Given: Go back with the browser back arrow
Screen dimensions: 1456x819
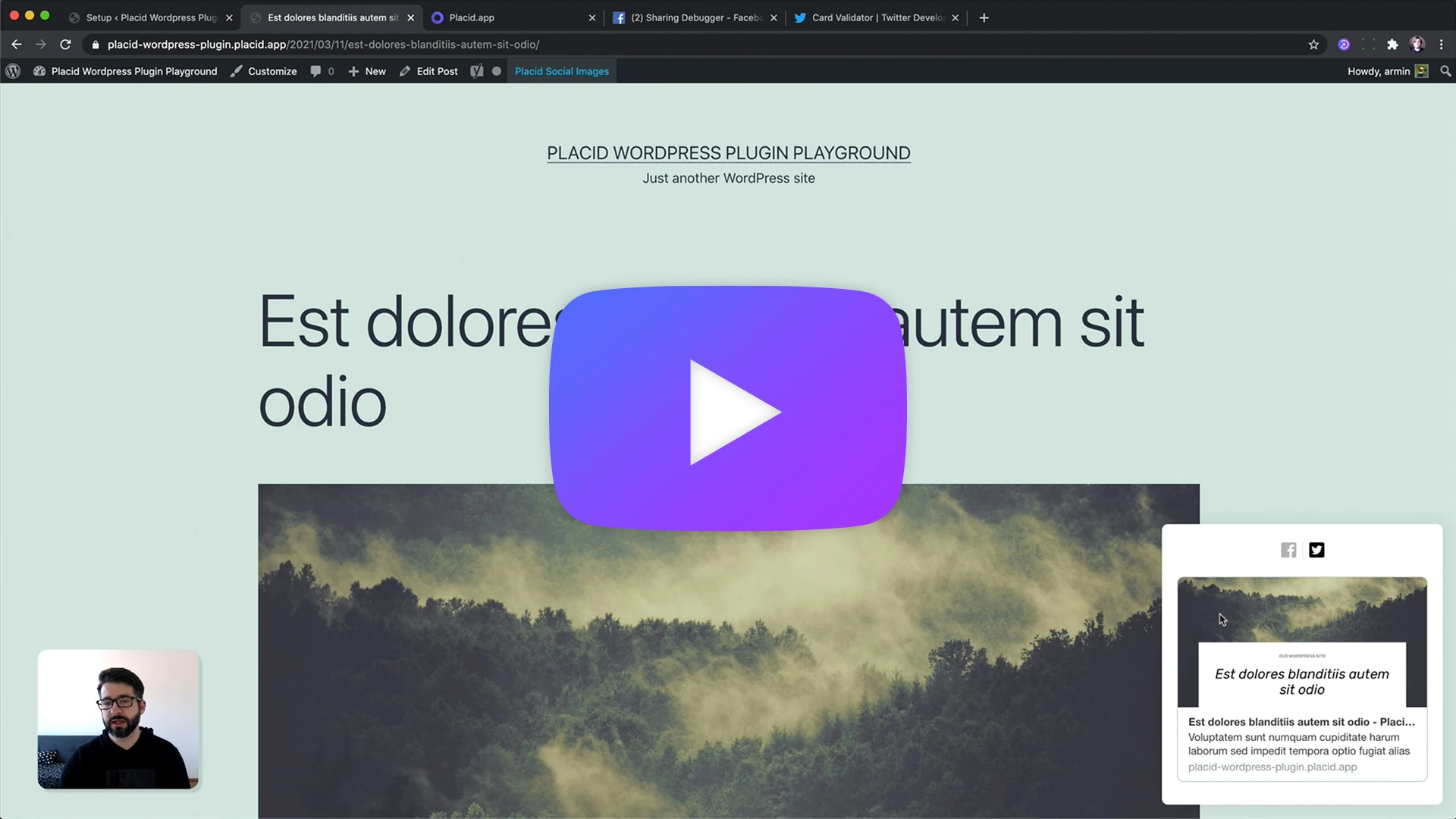Looking at the screenshot, I should 17,45.
